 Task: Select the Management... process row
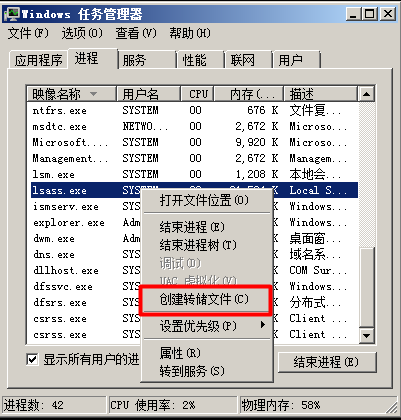[194, 158]
